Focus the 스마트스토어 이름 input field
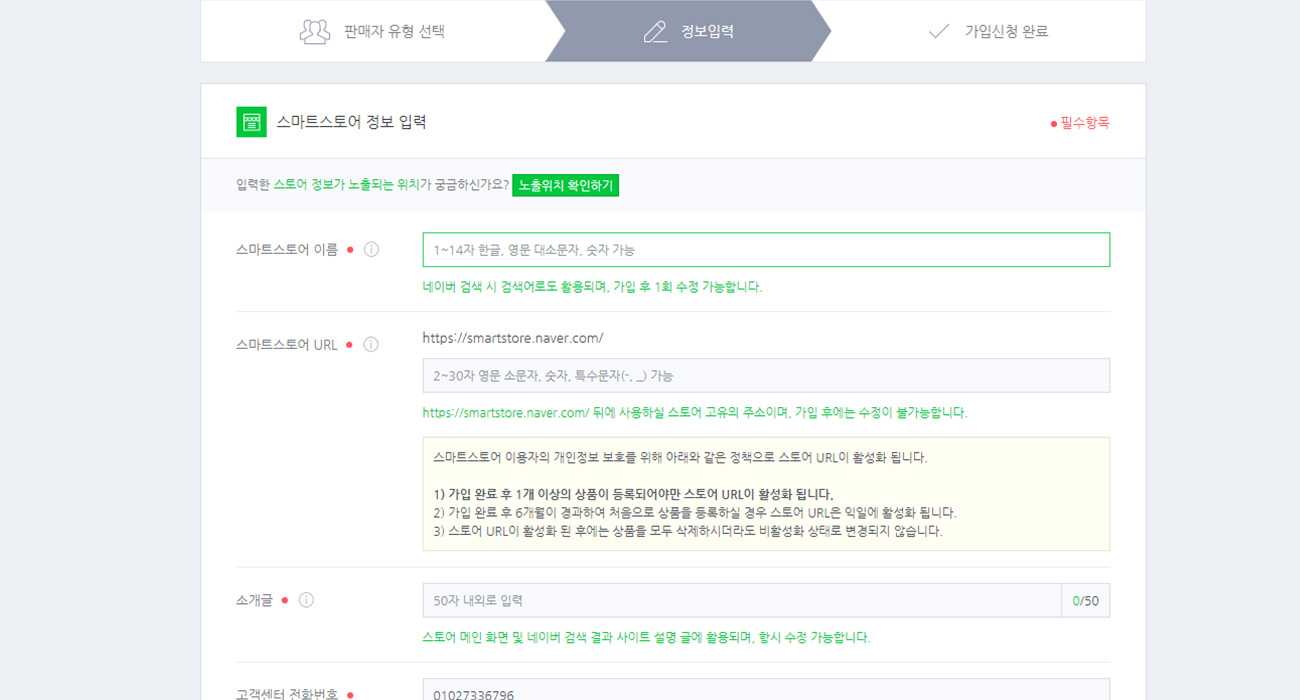The height and width of the screenshot is (700, 1300). 766,250
